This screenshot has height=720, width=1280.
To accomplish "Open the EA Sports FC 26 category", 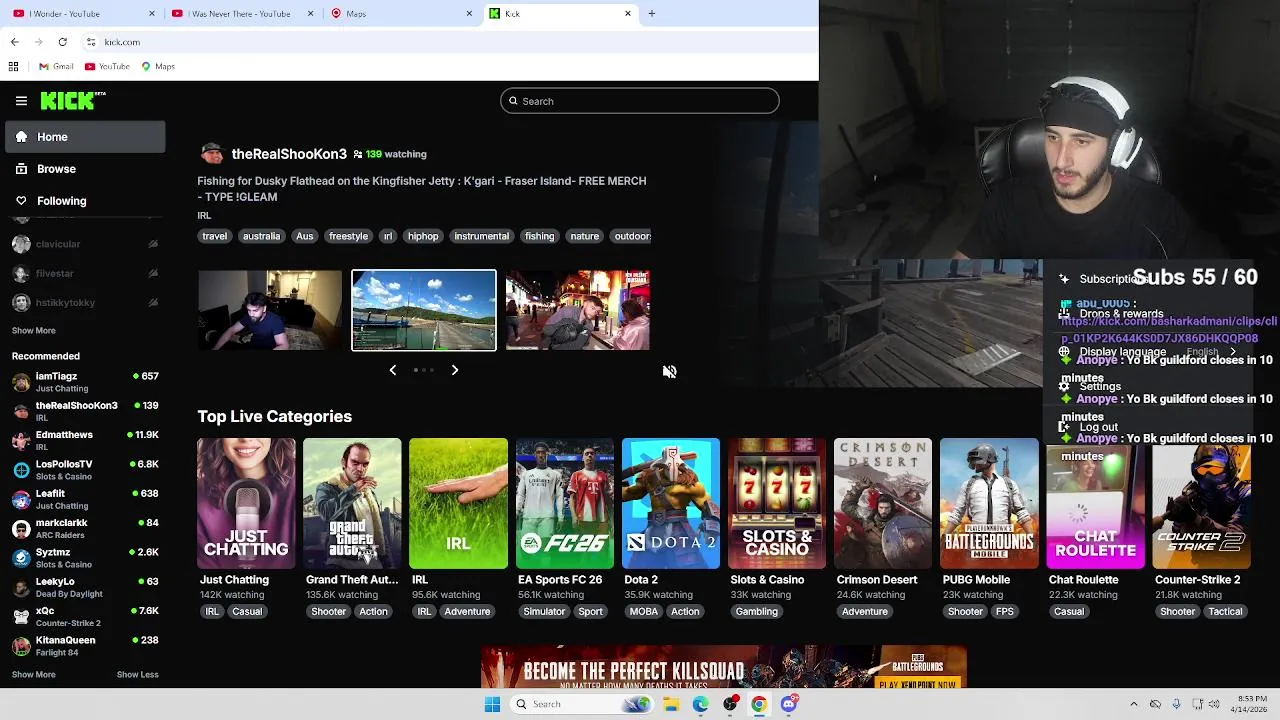I will pyautogui.click(x=565, y=504).
